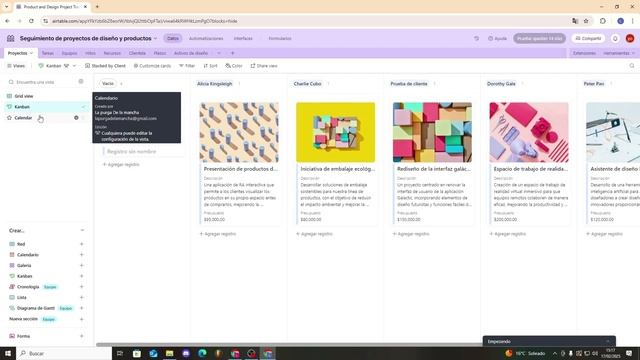The image size is (640, 360).
Task: Select Kanban view in sidebar
Action: (x=46, y=107)
